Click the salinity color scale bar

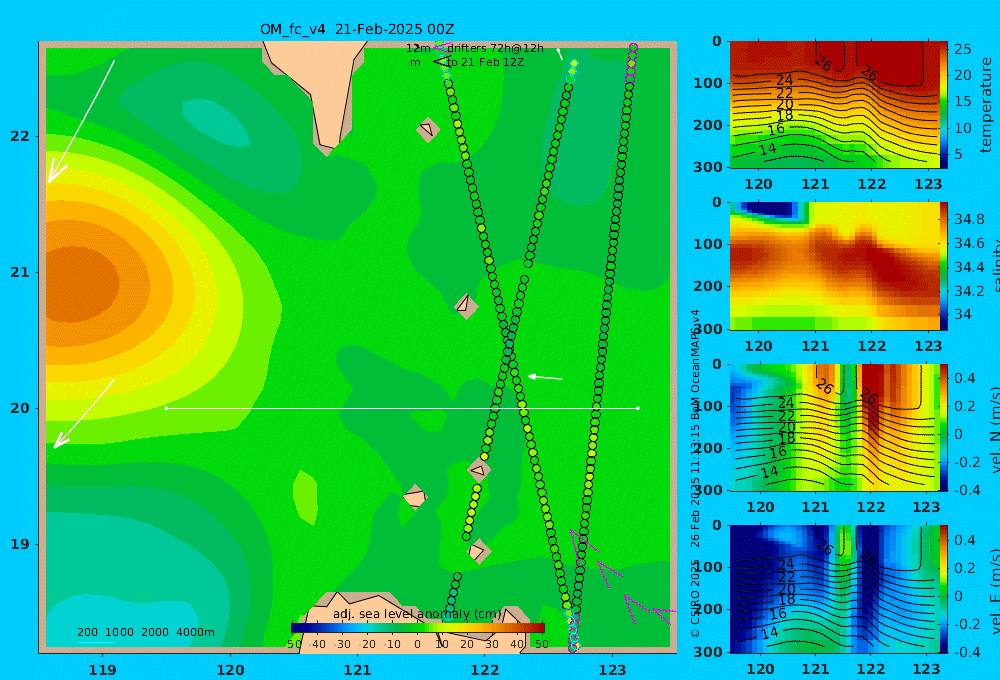click(x=944, y=266)
